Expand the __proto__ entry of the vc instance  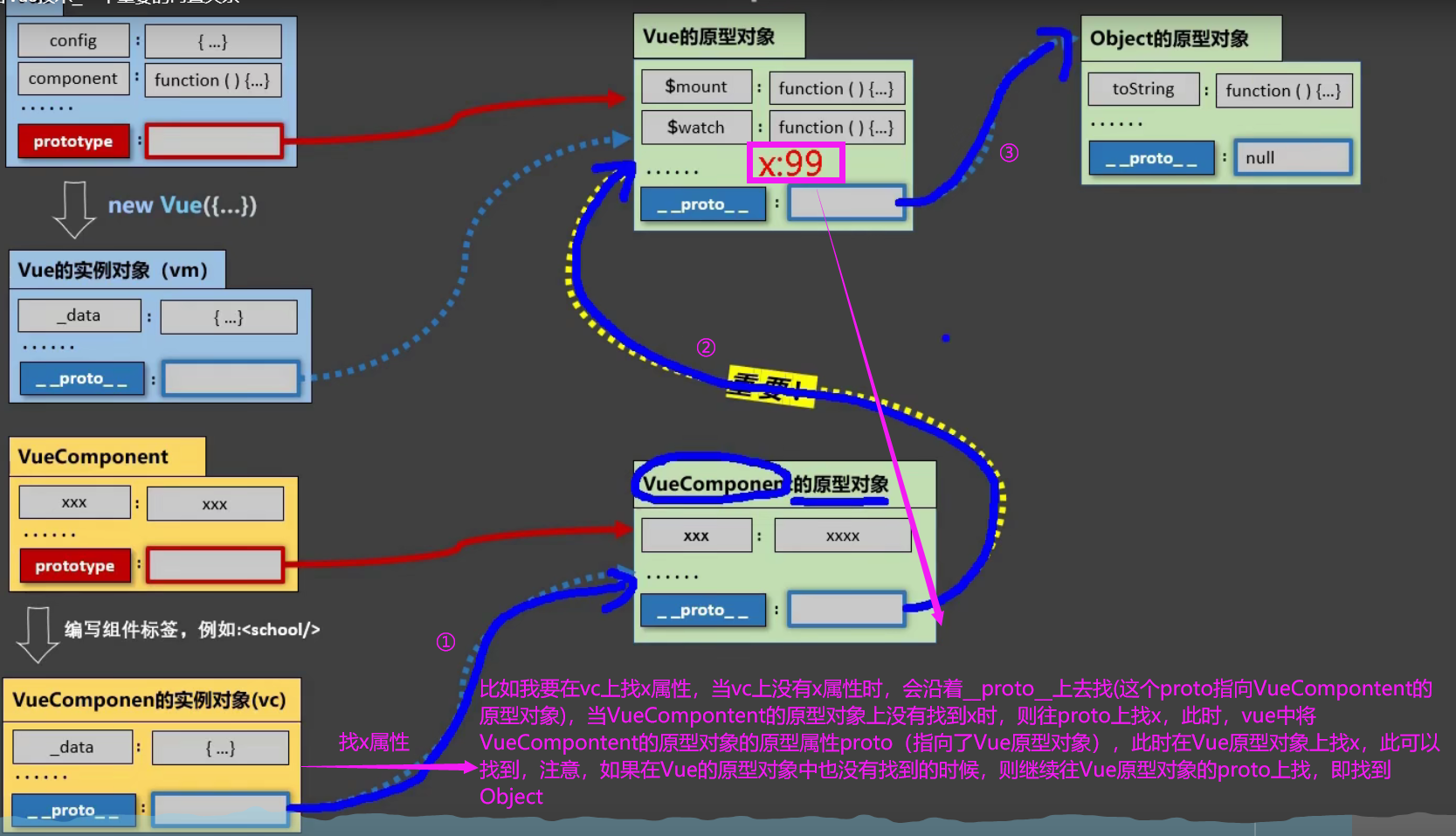(x=73, y=809)
